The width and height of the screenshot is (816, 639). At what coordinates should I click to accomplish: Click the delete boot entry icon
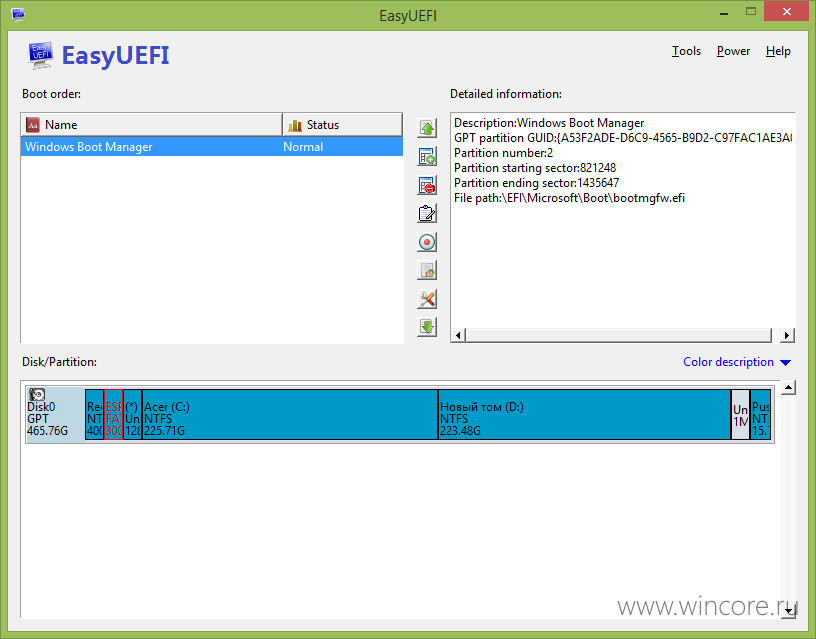427,185
